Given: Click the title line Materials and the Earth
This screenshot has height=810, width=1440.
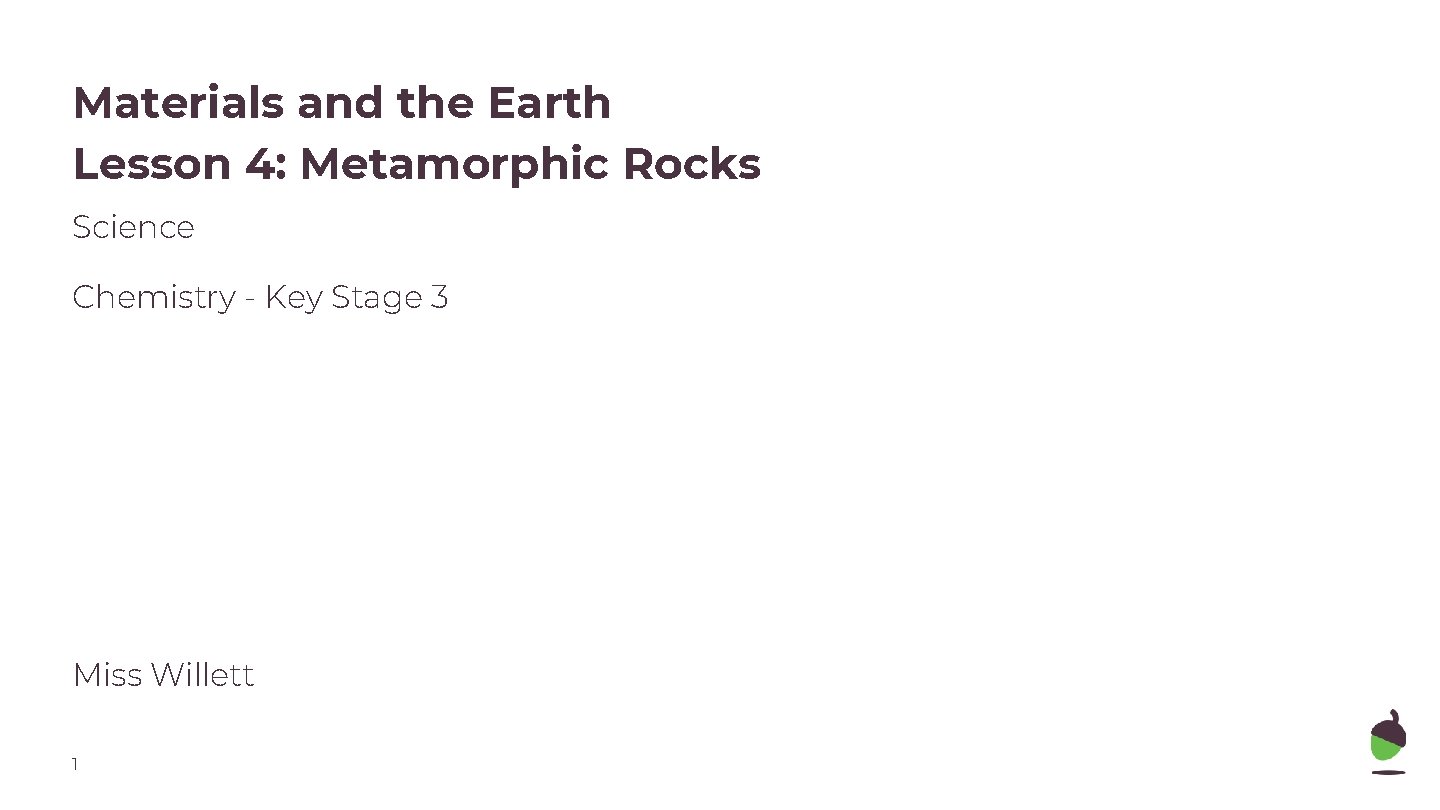Looking at the screenshot, I should click(342, 103).
